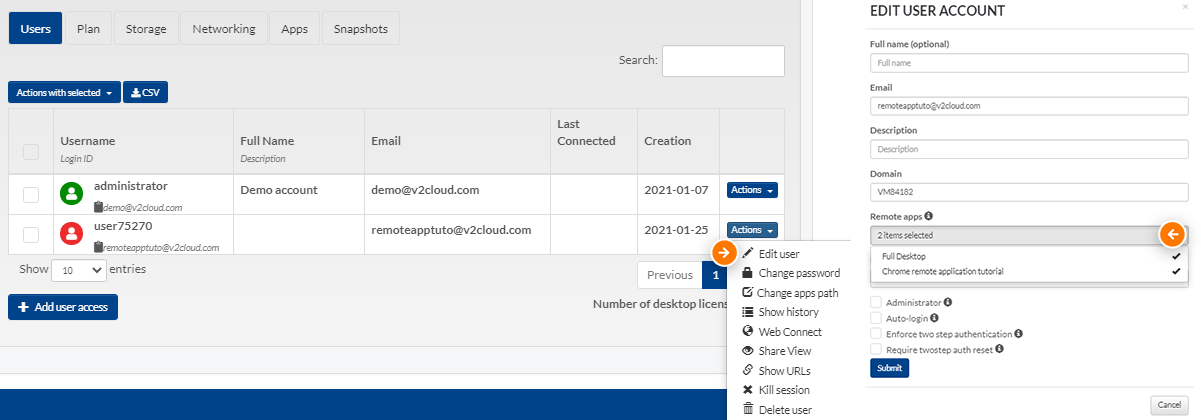This screenshot has width=1201, height=420.
Task: Change the entries per page dropdown
Action: coord(78,270)
